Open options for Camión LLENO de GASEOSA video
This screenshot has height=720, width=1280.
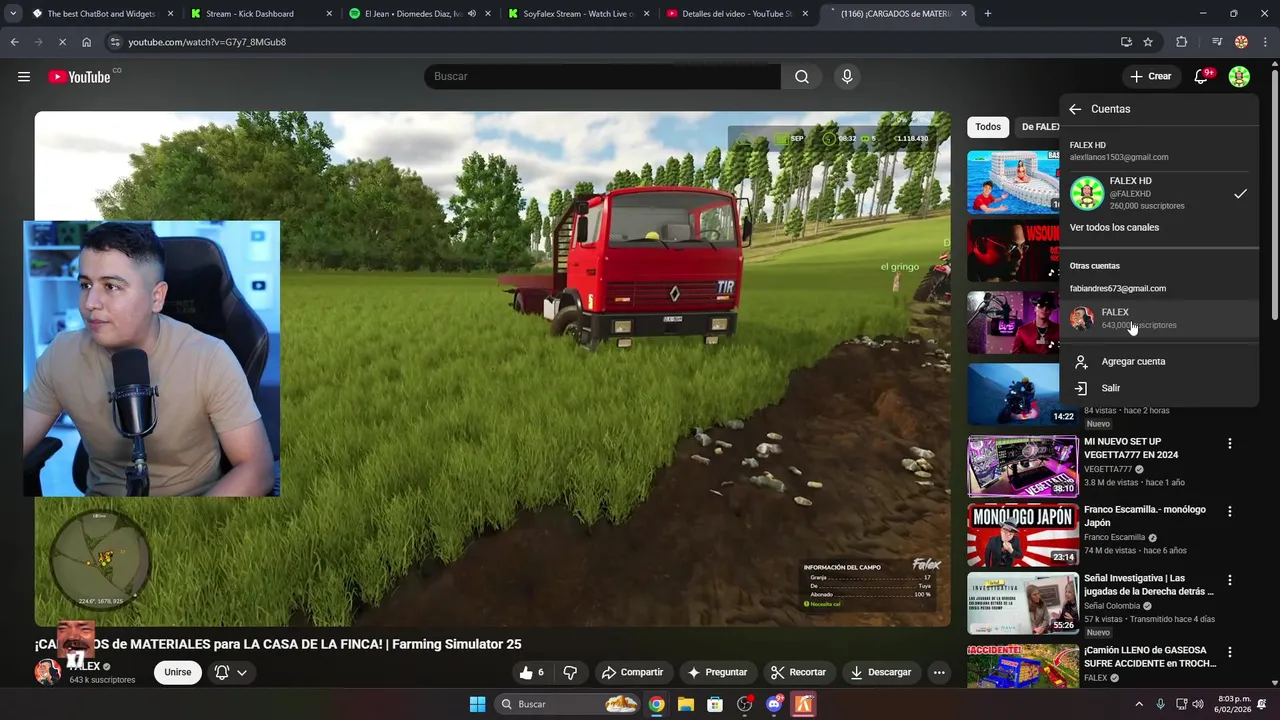coord(1230,652)
